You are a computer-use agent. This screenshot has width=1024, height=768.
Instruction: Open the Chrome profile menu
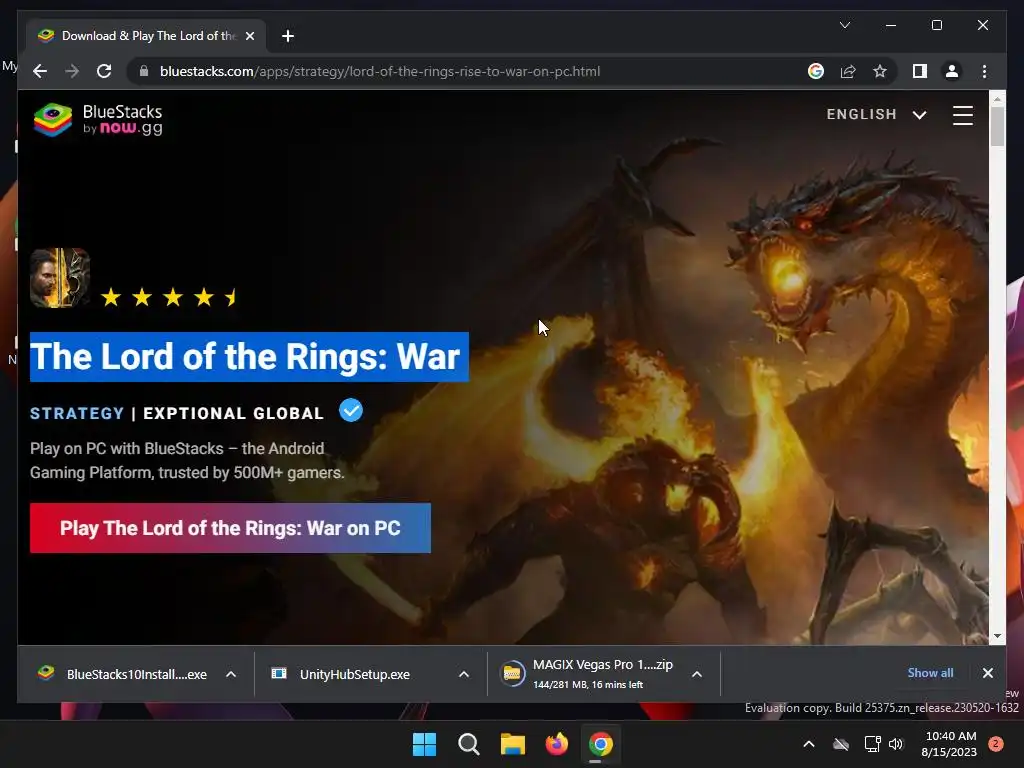[x=952, y=71]
